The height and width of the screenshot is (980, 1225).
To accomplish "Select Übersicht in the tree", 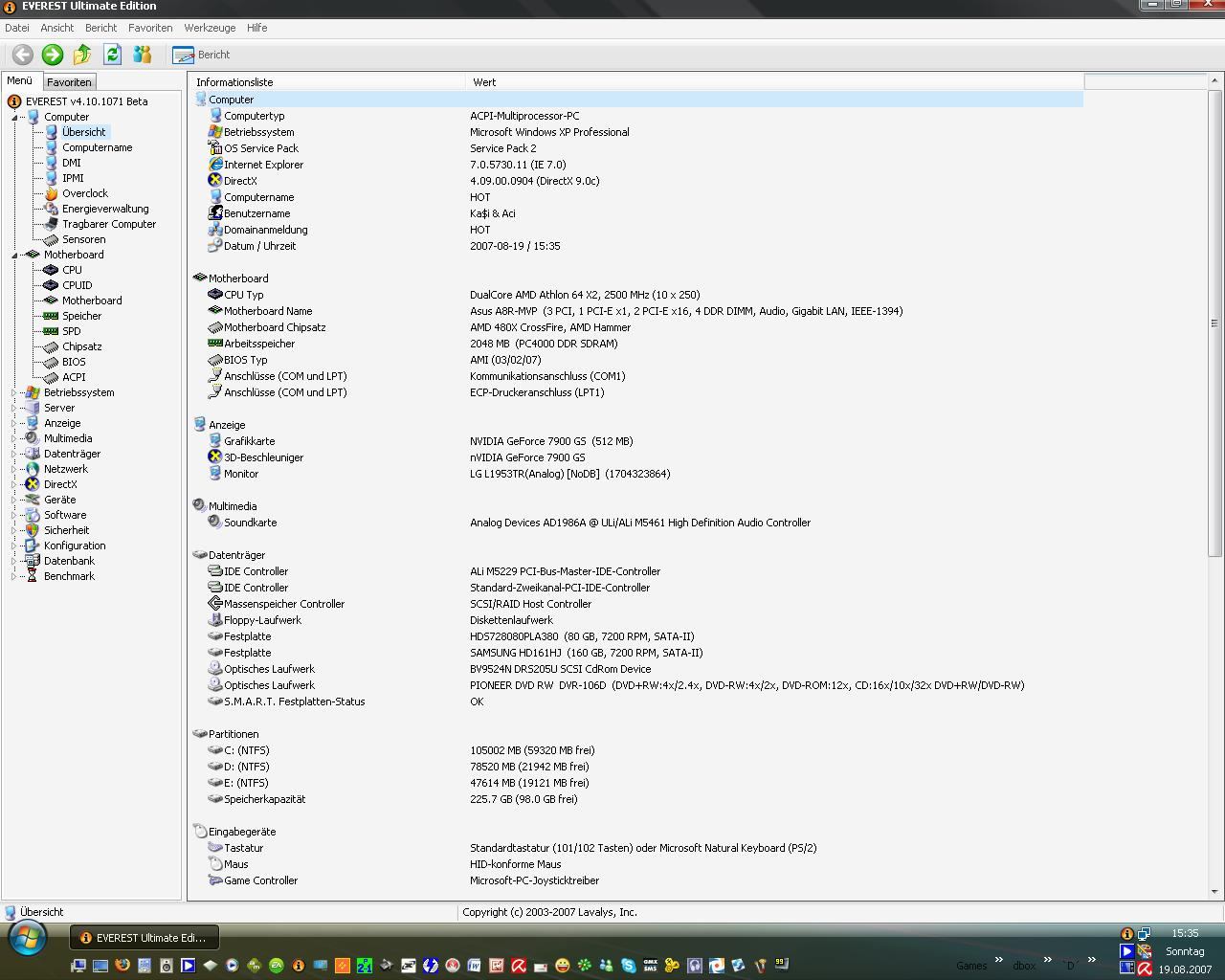I will click(83, 132).
